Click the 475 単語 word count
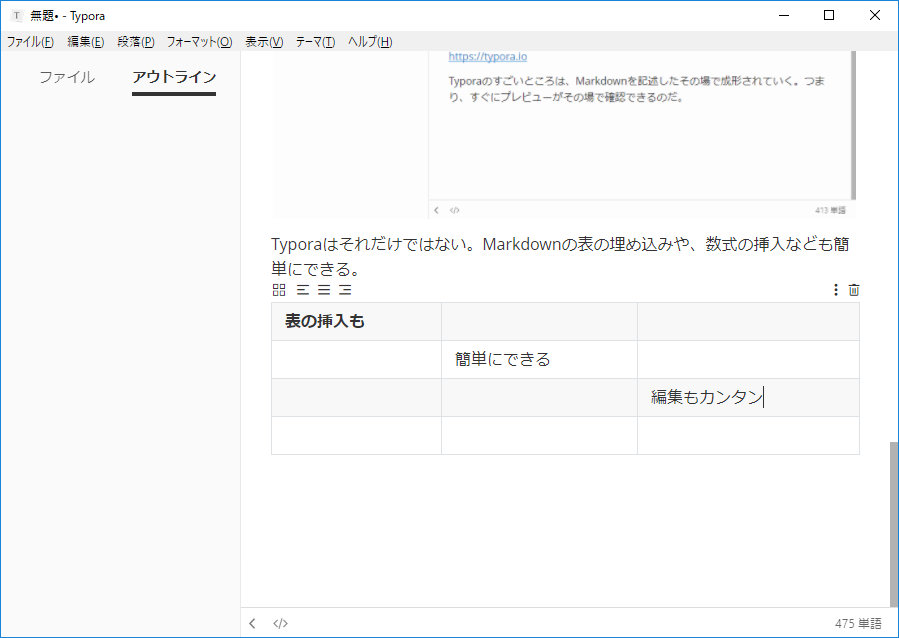 pos(858,624)
